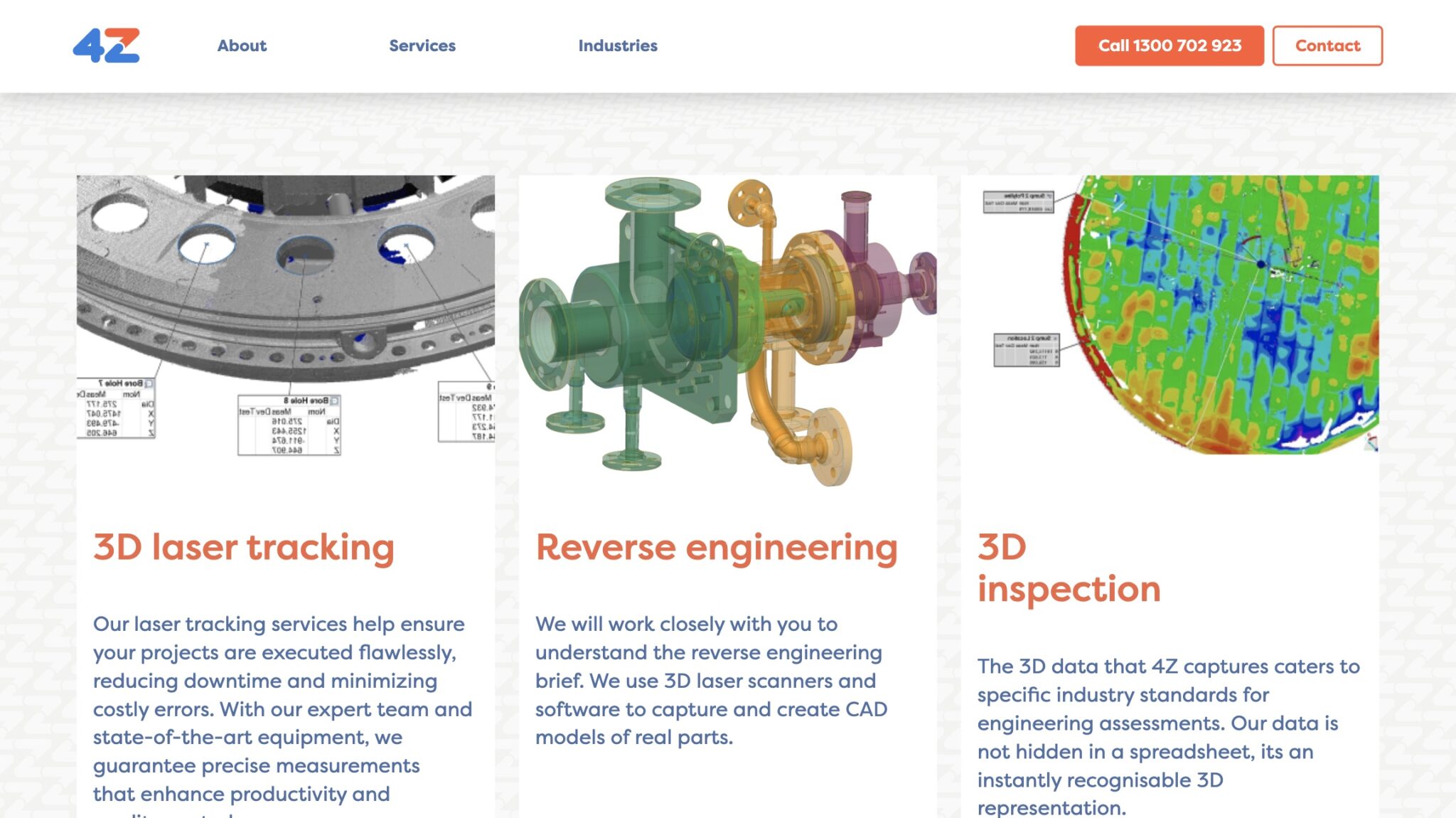Click the 3D inspection description paragraph

[1168, 737]
